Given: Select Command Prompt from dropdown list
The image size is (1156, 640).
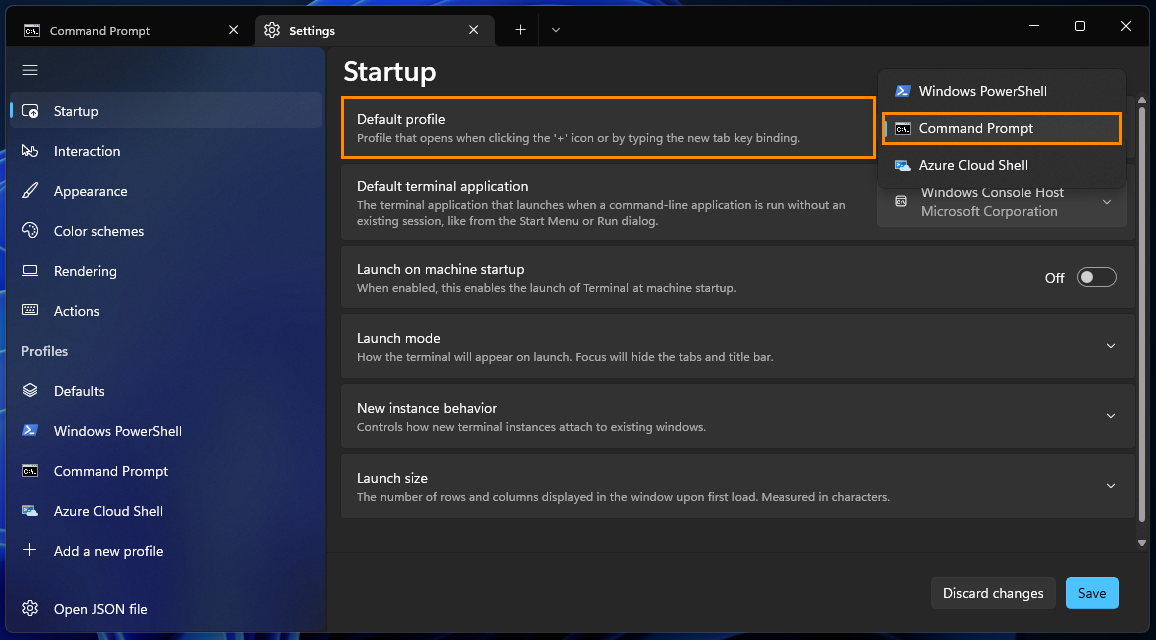Looking at the screenshot, I should click(x=1002, y=128).
